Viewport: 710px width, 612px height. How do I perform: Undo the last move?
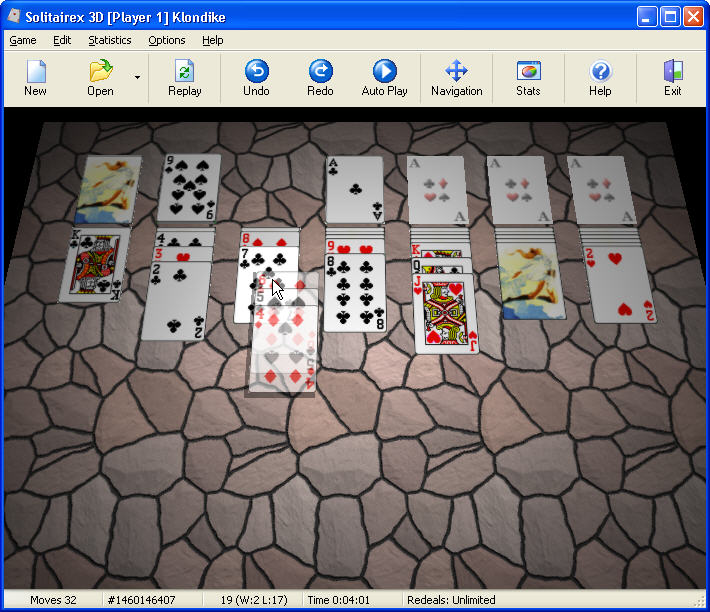(256, 78)
